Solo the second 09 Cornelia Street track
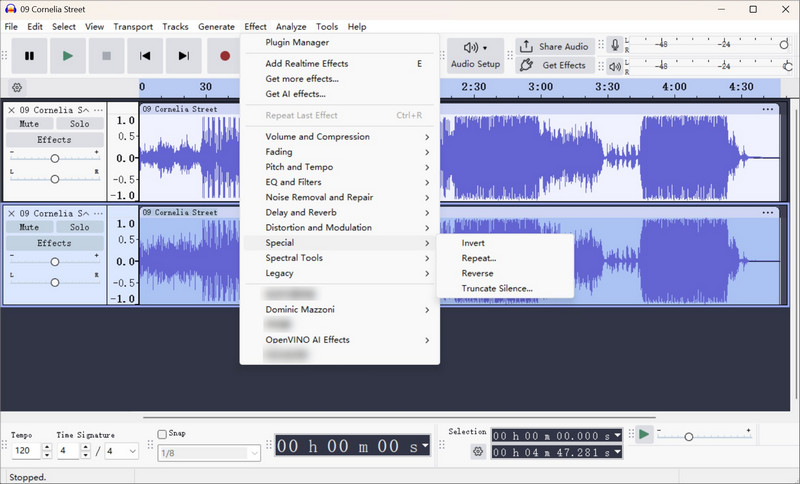Screen dimensions: 800x484 79,227
